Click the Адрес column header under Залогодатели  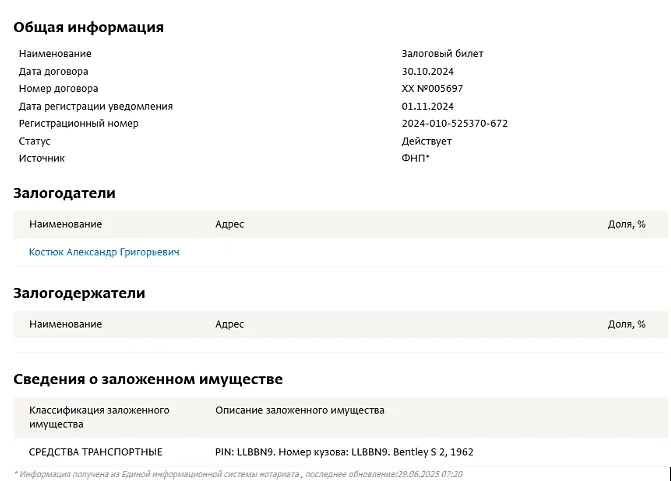(x=229, y=224)
